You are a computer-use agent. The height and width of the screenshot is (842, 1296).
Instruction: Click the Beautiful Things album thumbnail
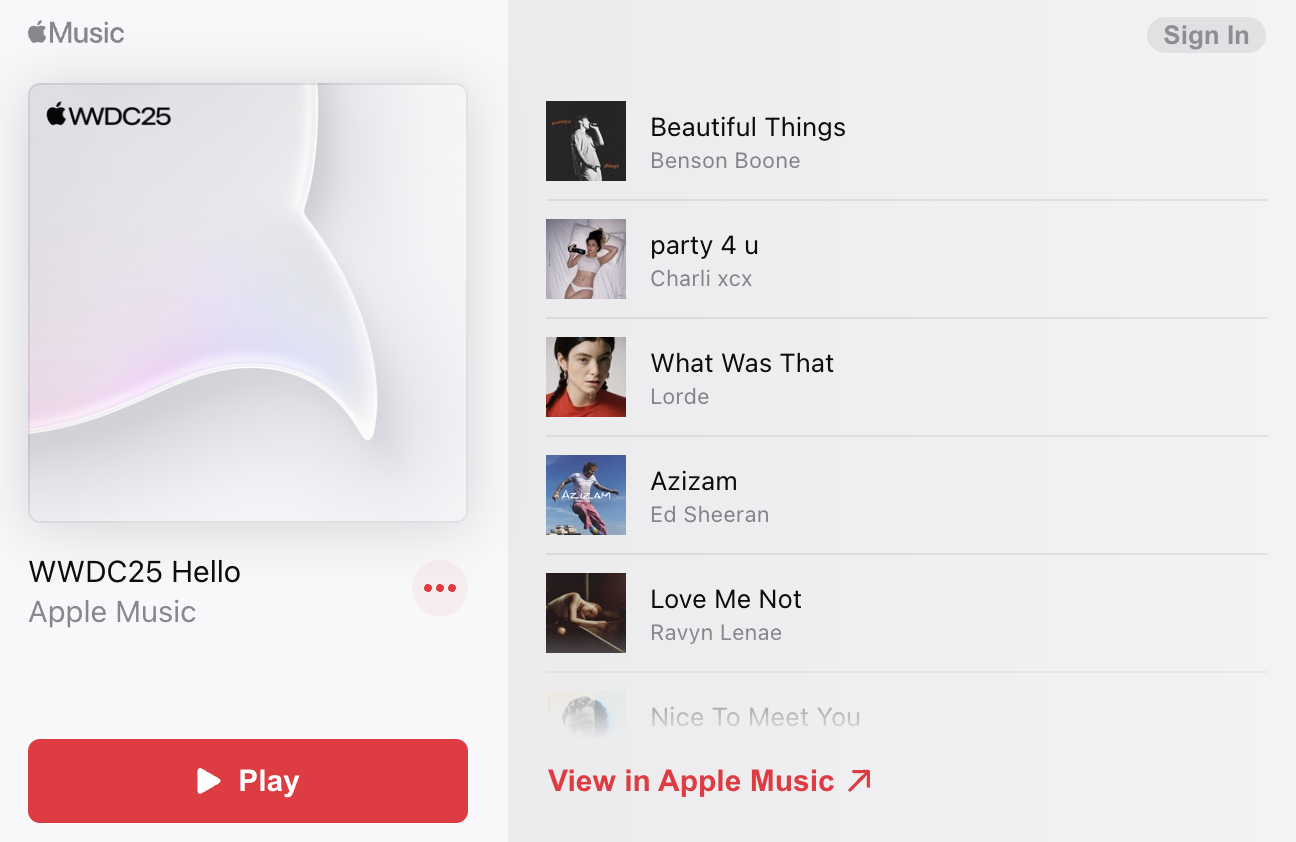coord(586,141)
